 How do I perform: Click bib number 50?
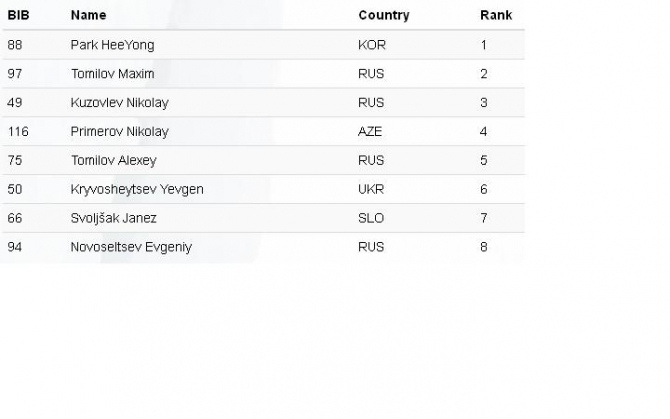(14, 189)
